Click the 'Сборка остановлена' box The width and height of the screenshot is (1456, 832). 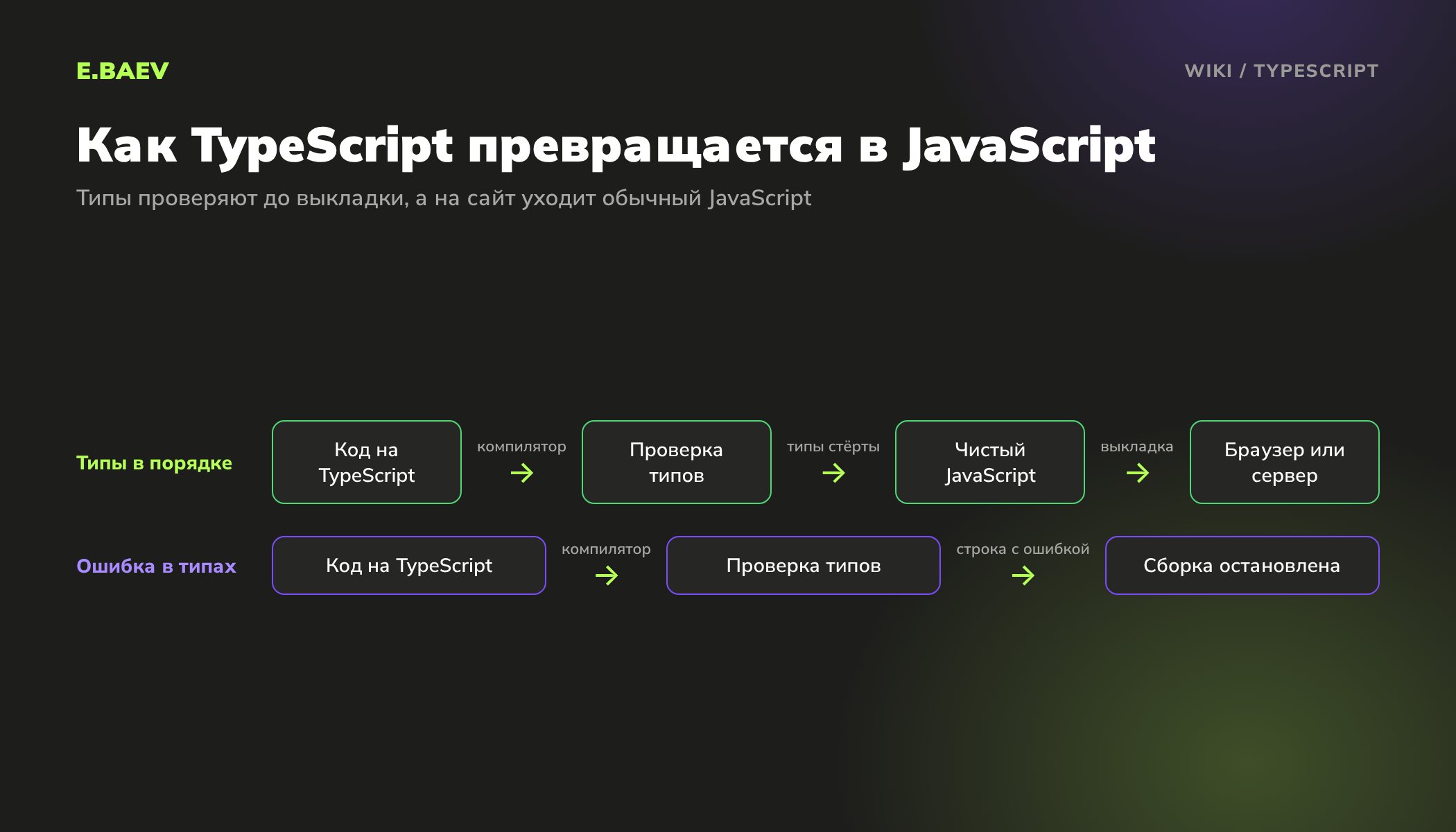point(1242,565)
